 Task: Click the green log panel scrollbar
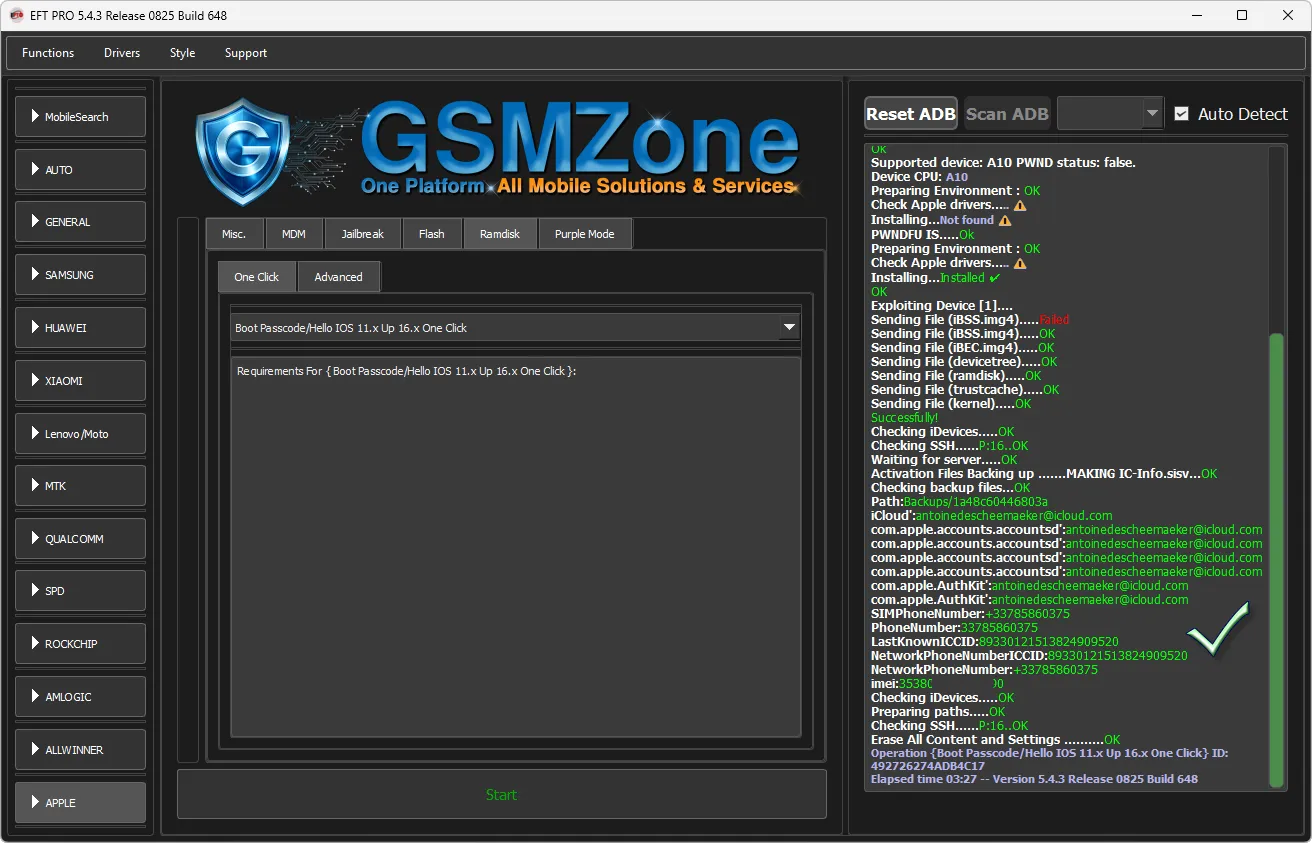coord(1276,560)
